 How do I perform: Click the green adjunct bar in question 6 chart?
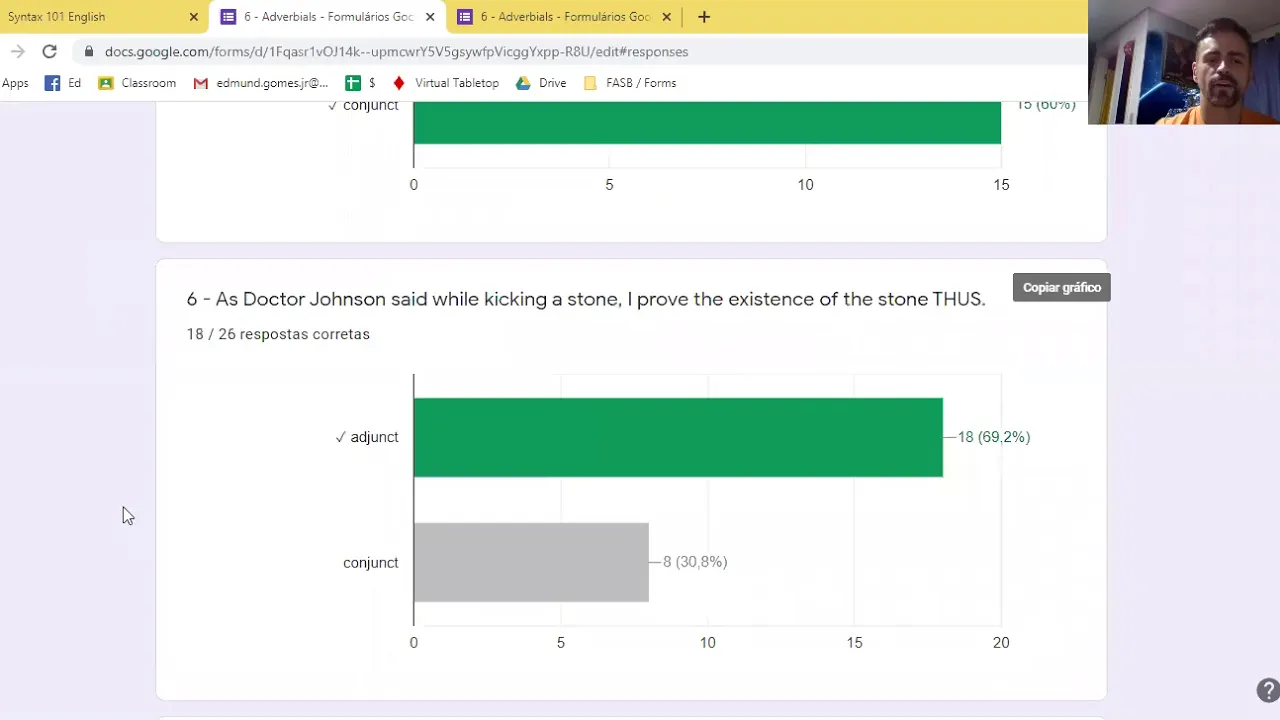678,437
